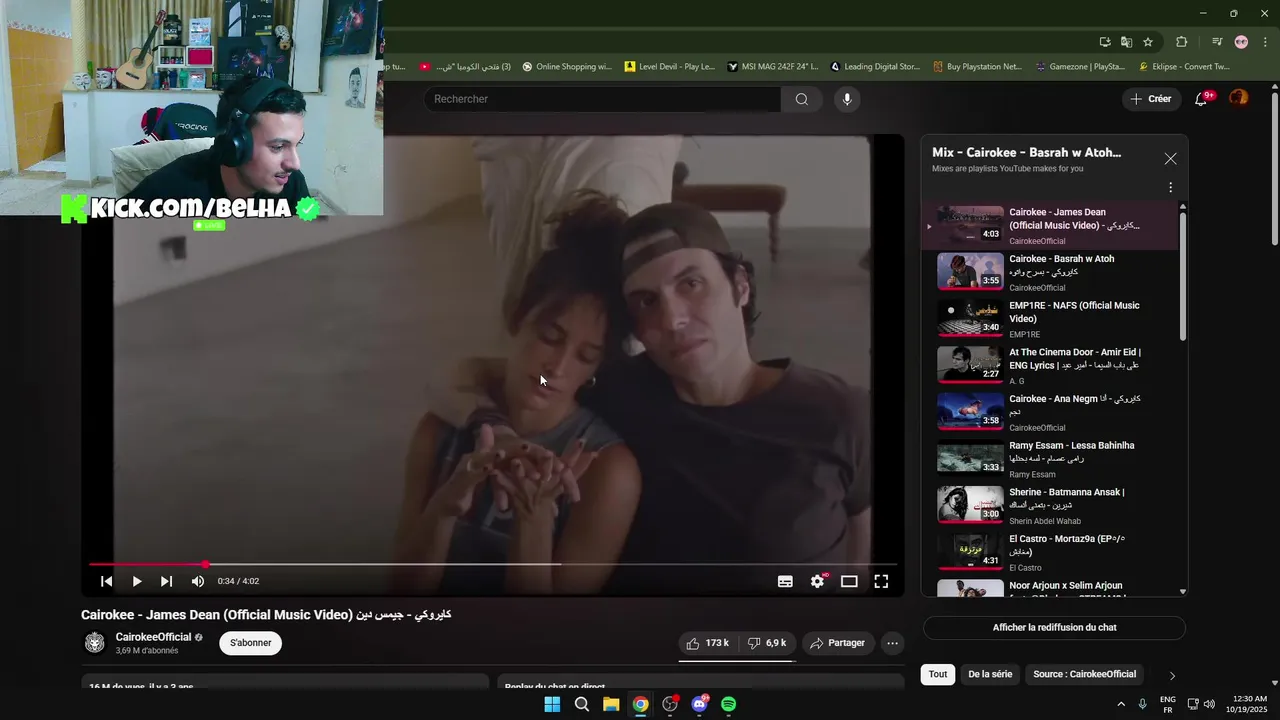Screen dimensions: 1280x720
Task: Open the Chrome profile avatar
Action: click(1241, 42)
